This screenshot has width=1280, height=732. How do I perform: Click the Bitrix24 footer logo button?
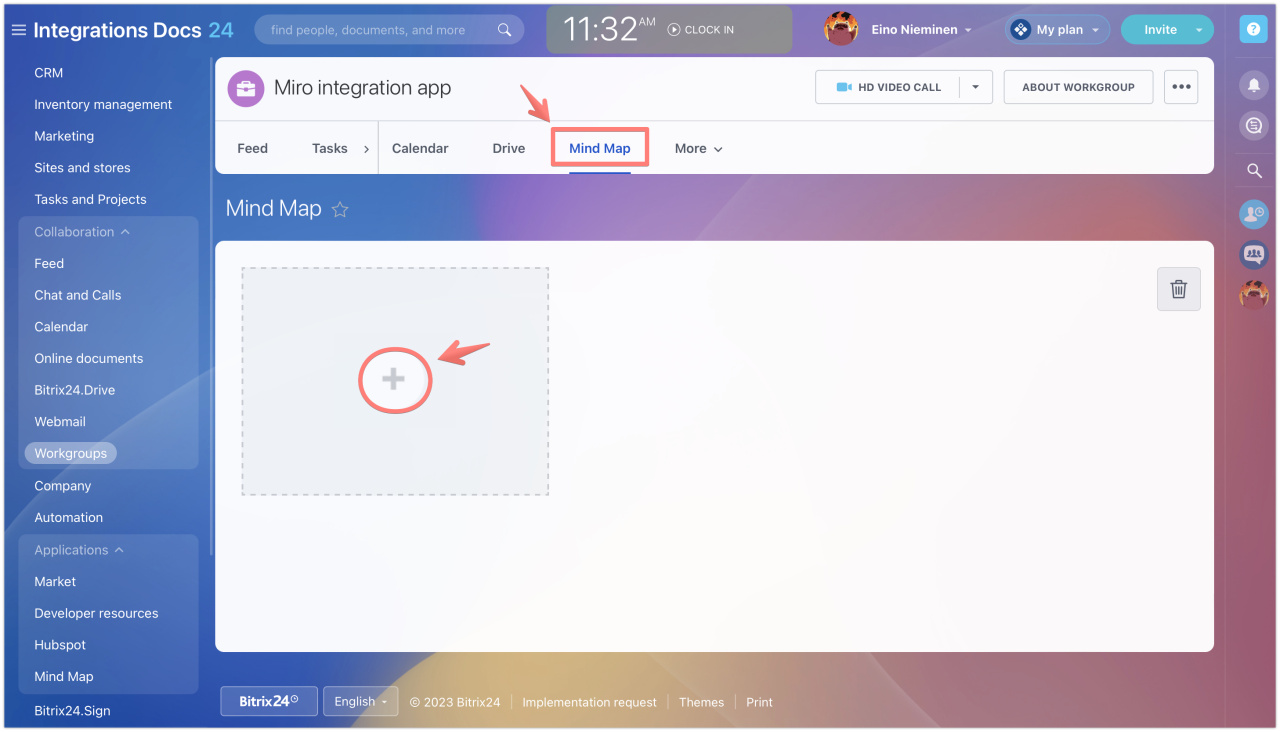coord(269,701)
